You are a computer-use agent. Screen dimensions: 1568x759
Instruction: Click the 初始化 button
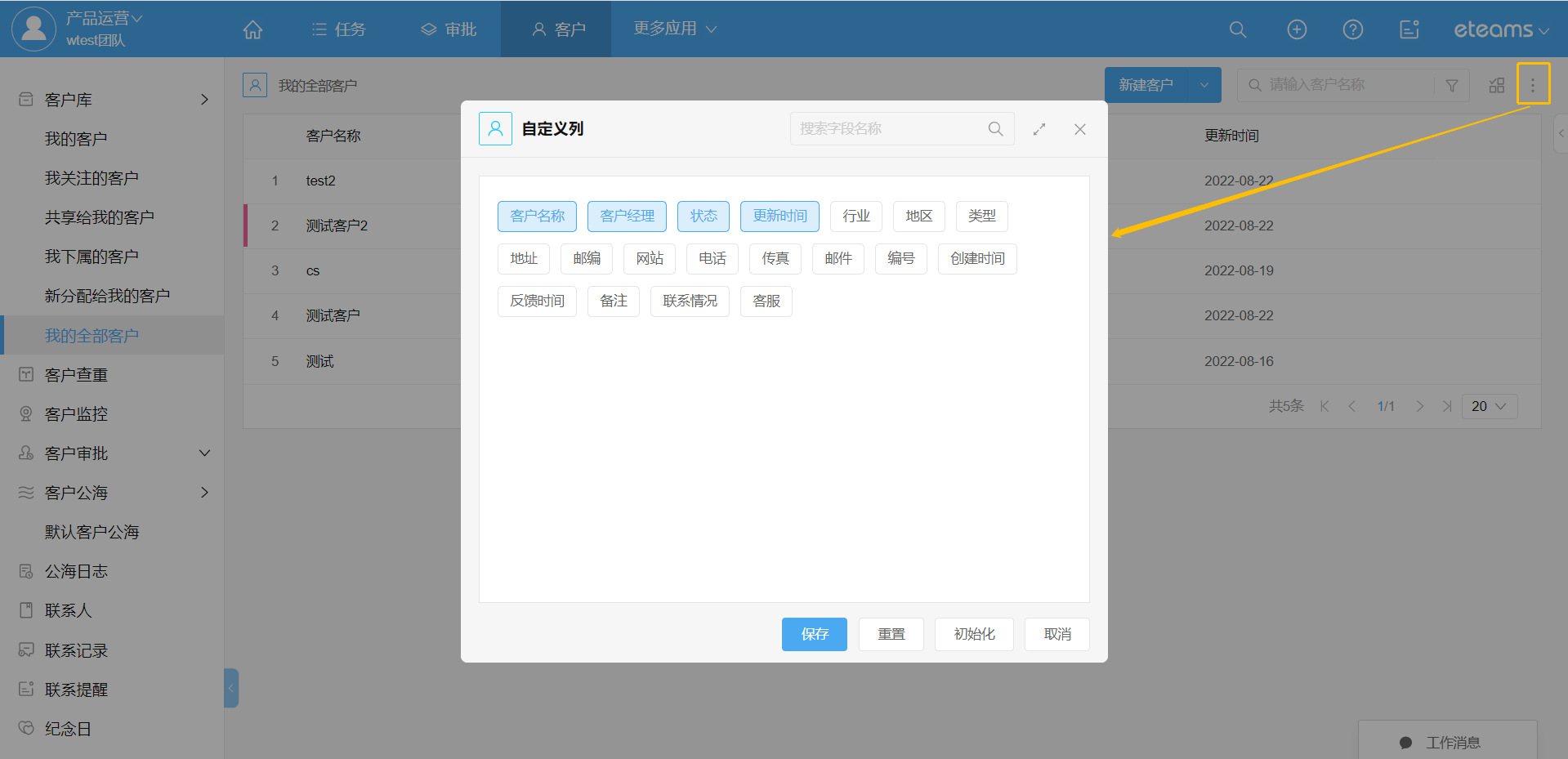pyautogui.click(x=973, y=634)
